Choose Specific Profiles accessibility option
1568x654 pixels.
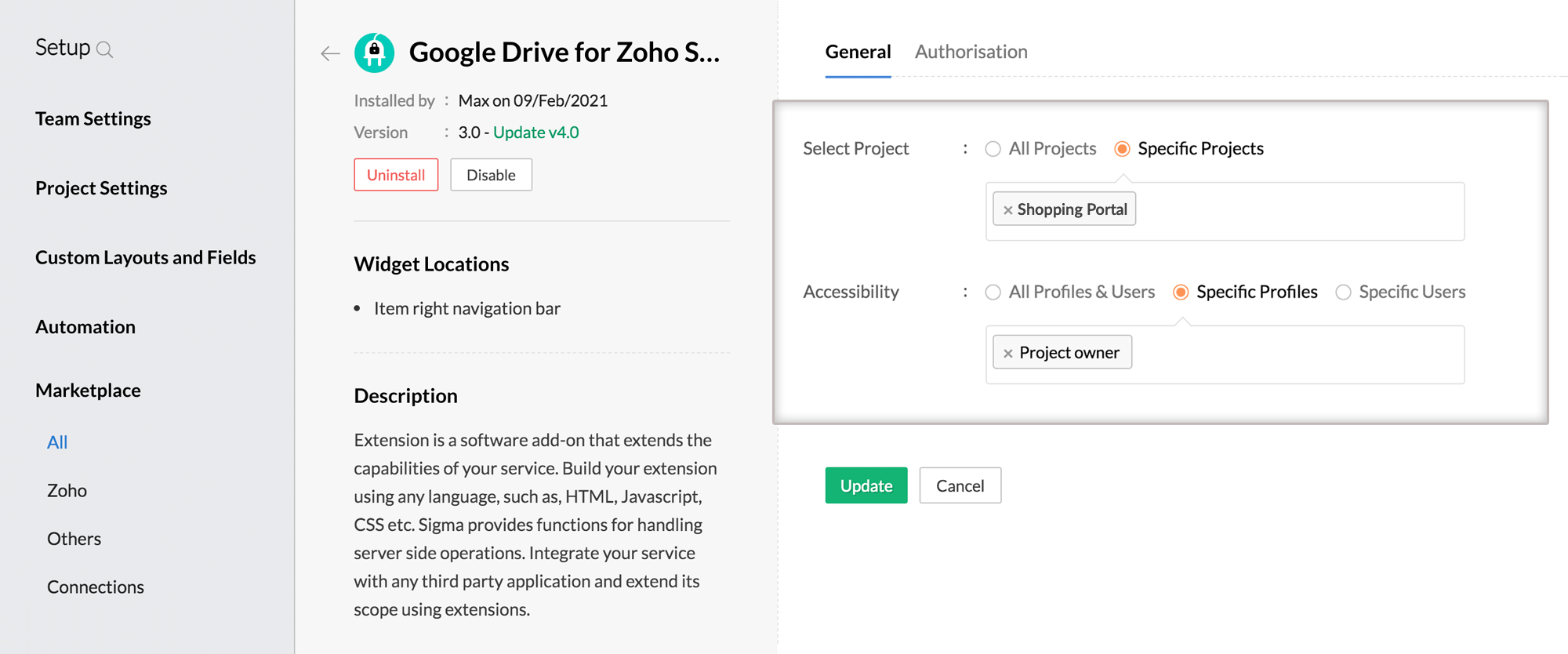tap(1181, 292)
